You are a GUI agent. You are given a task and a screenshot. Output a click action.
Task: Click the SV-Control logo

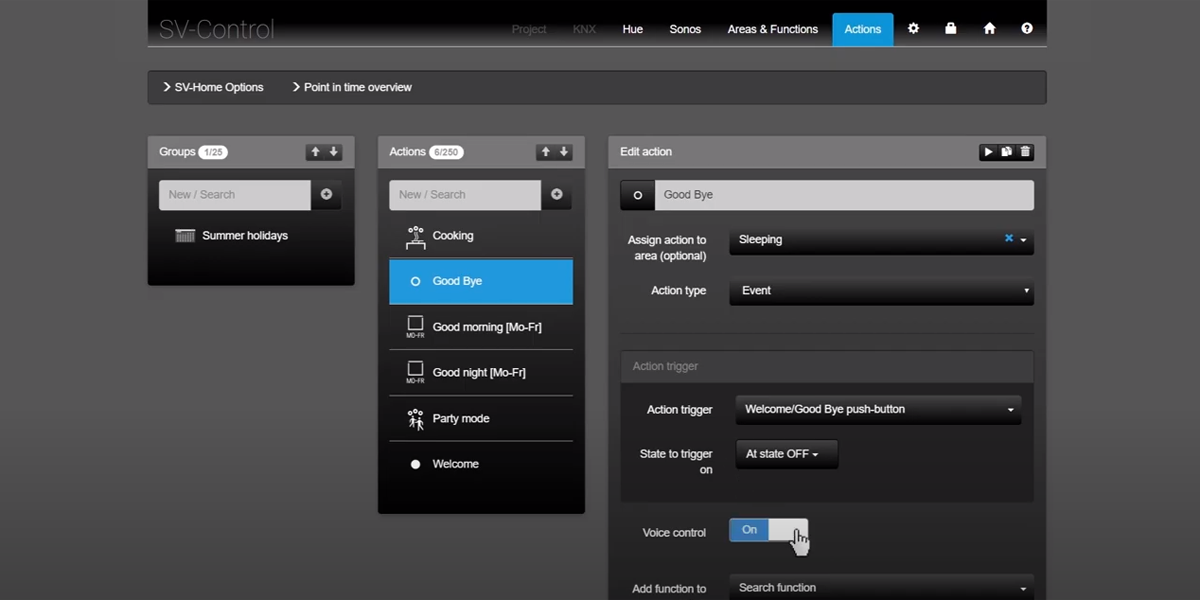(216, 29)
